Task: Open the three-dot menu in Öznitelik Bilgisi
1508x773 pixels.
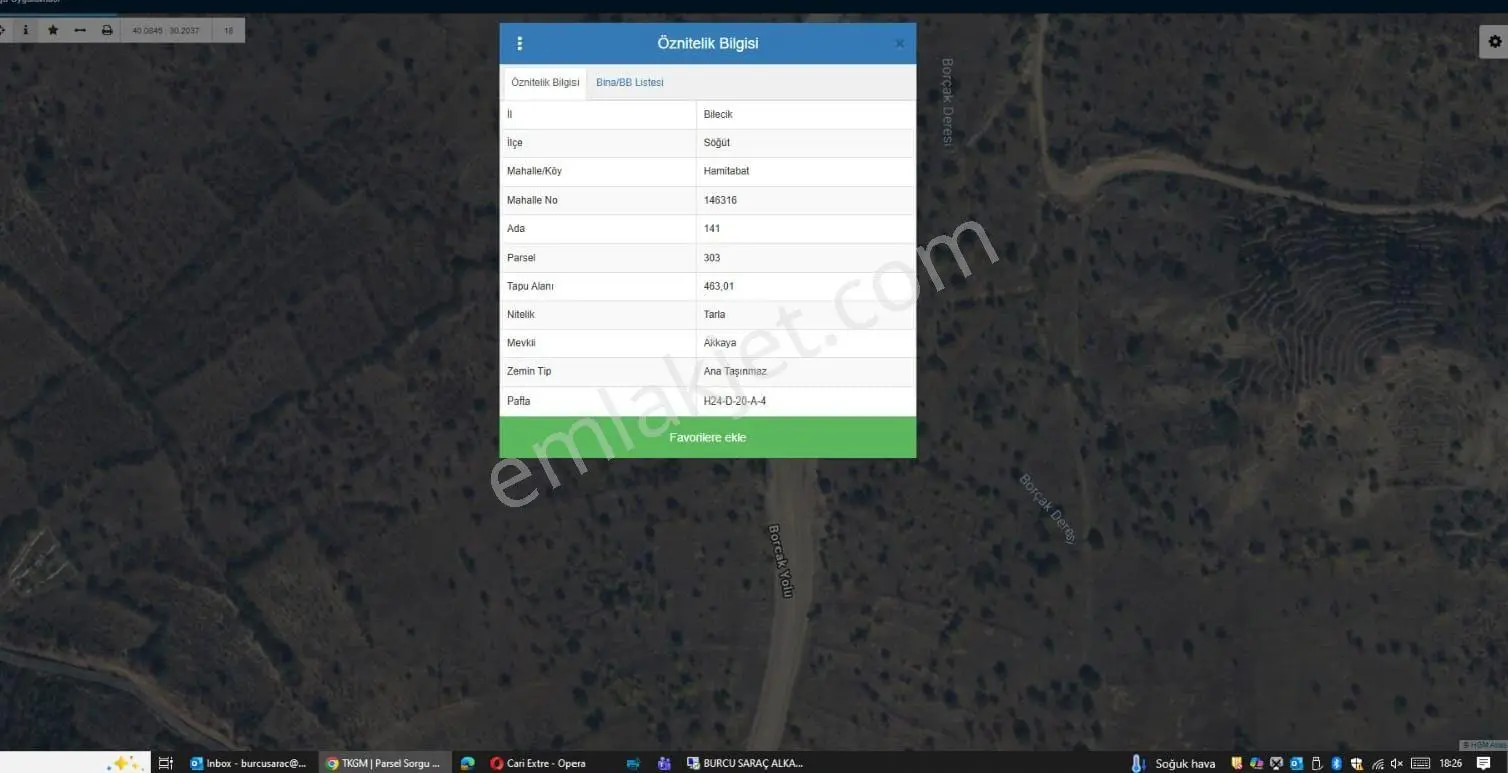Action: pyautogui.click(x=519, y=44)
